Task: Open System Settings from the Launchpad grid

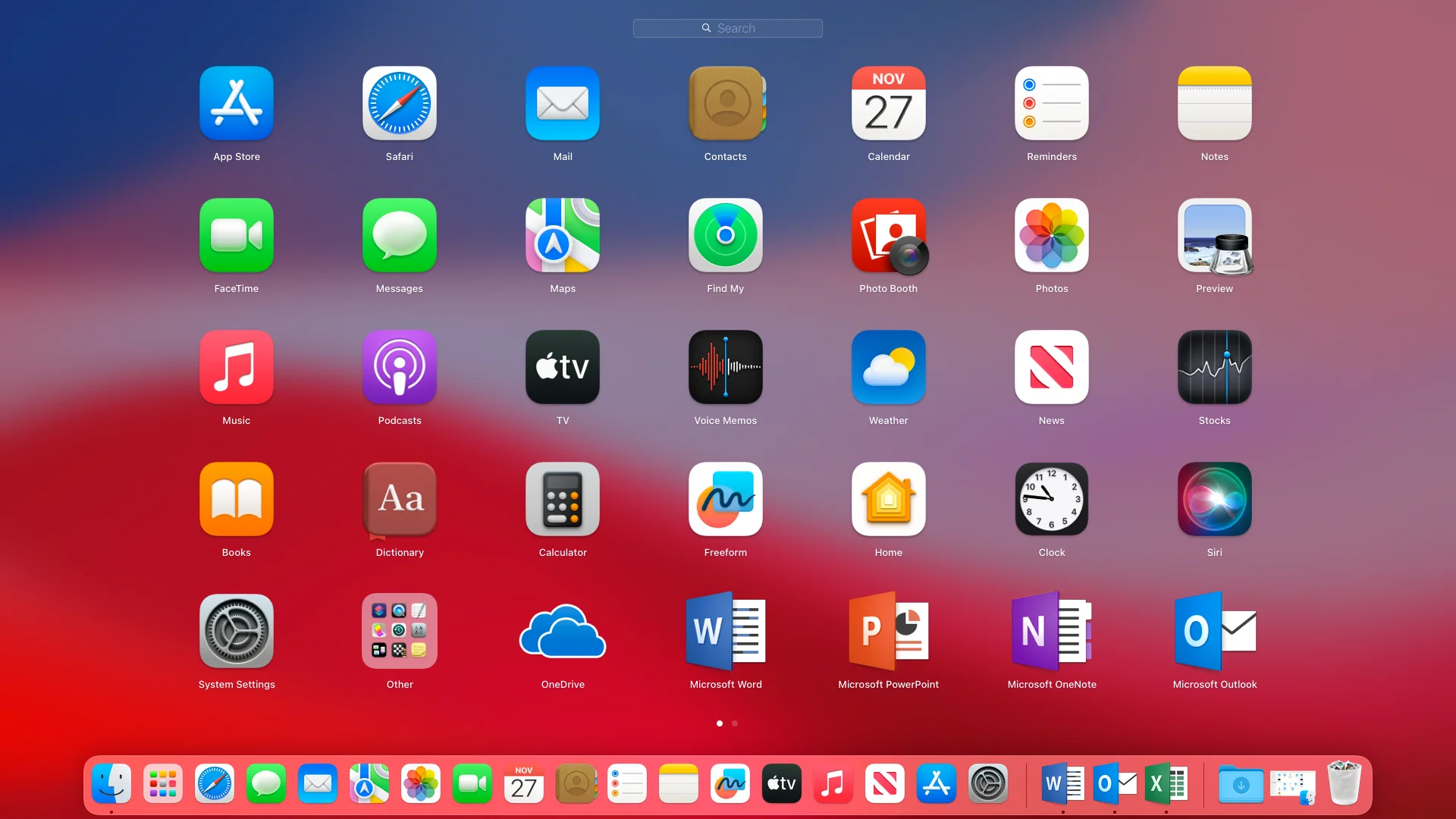Action: click(x=237, y=631)
